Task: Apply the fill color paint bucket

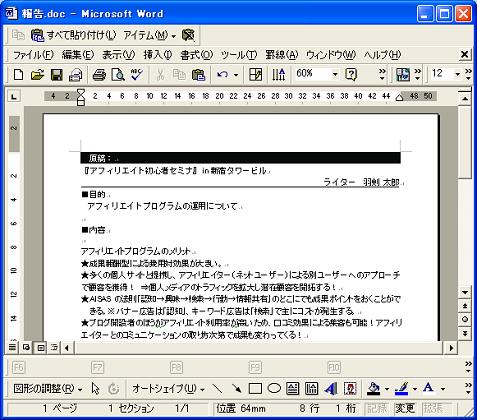Action: (374, 389)
